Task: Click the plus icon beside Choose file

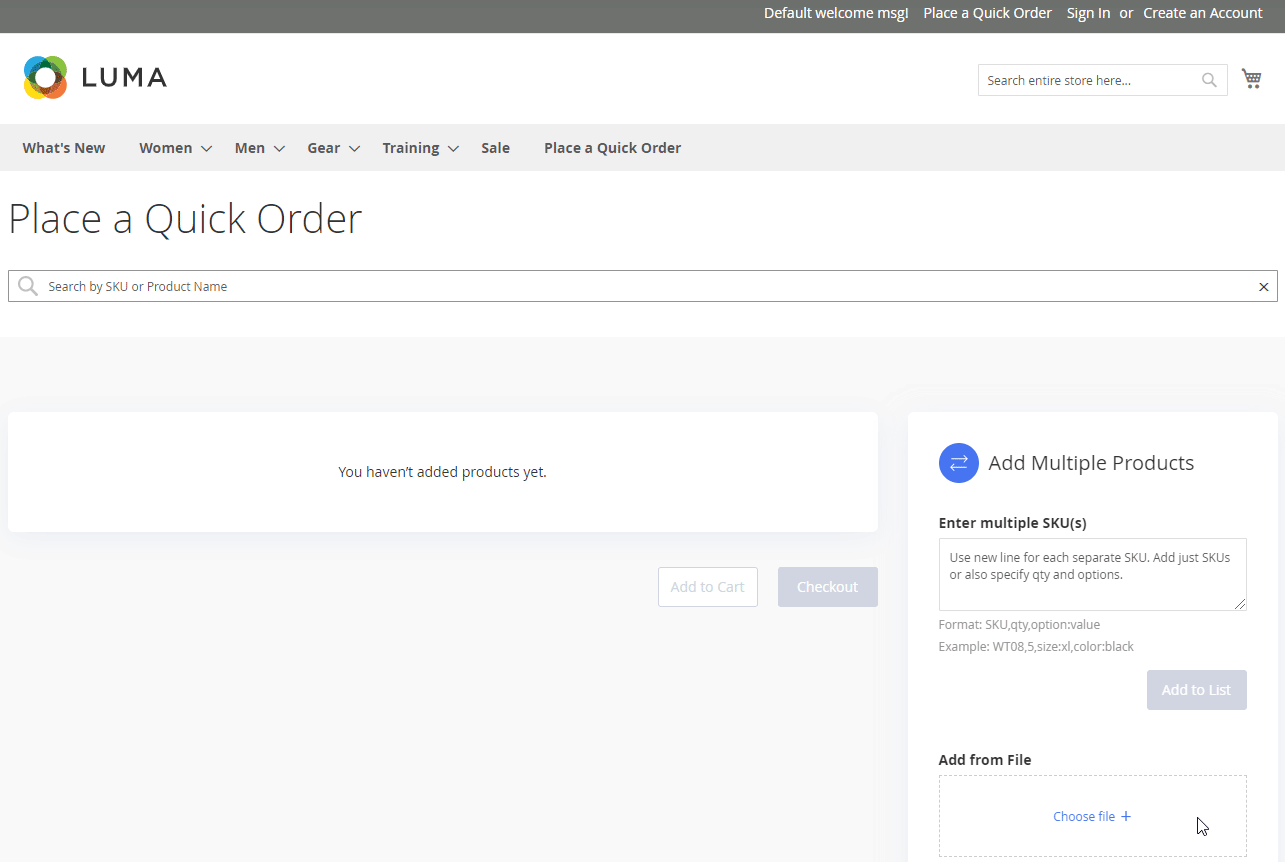Action: (x=1126, y=816)
